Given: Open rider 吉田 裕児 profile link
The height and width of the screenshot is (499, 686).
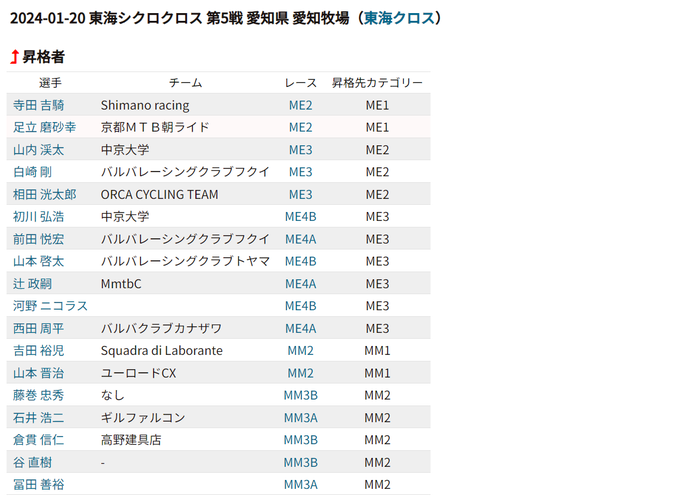Looking at the screenshot, I should [38, 350].
